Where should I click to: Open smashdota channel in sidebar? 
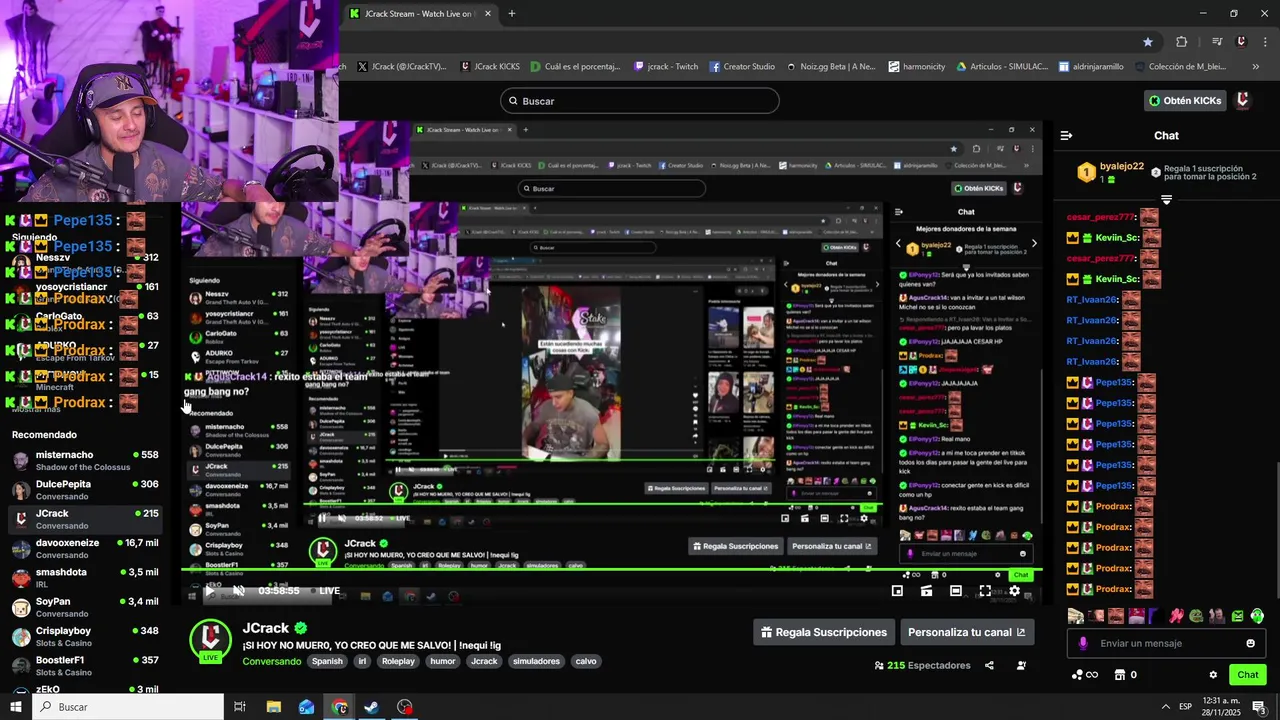pos(85,578)
